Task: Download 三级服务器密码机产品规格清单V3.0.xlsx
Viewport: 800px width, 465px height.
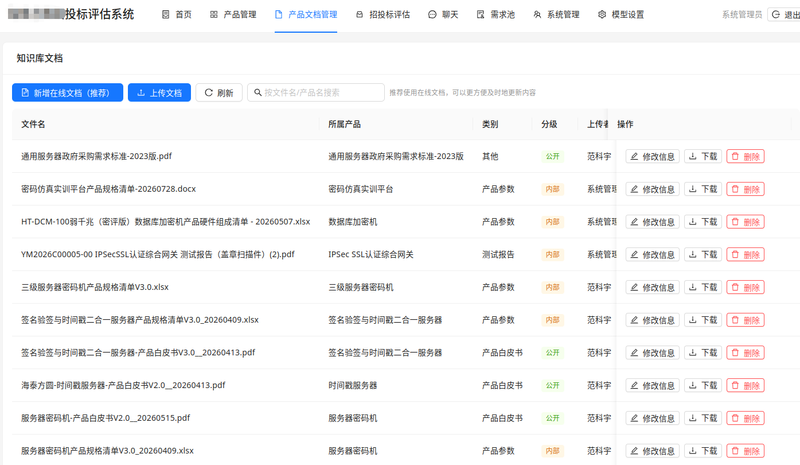Action: [x=703, y=287]
